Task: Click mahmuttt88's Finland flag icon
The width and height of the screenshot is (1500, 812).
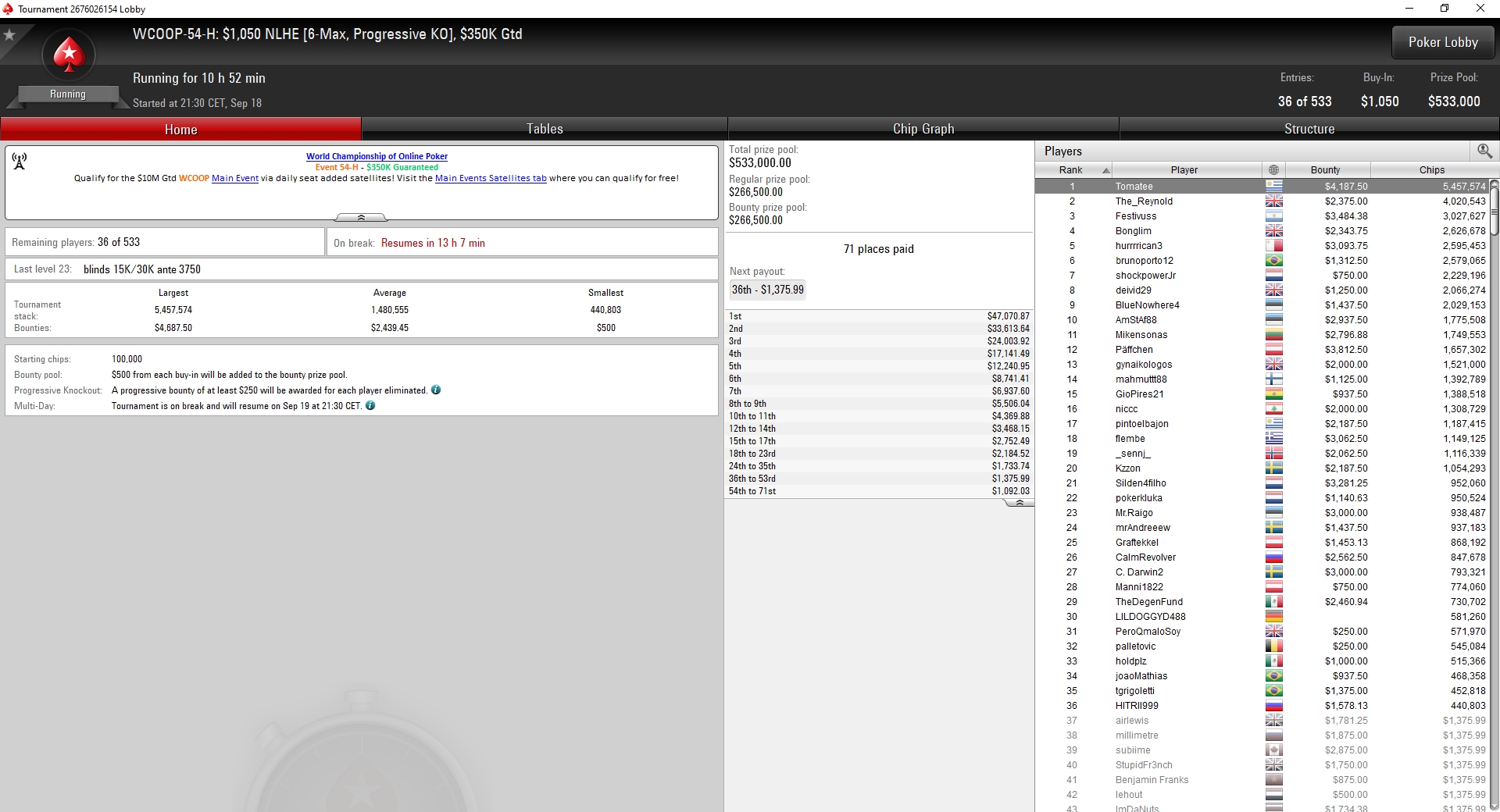Action: tap(1274, 379)
